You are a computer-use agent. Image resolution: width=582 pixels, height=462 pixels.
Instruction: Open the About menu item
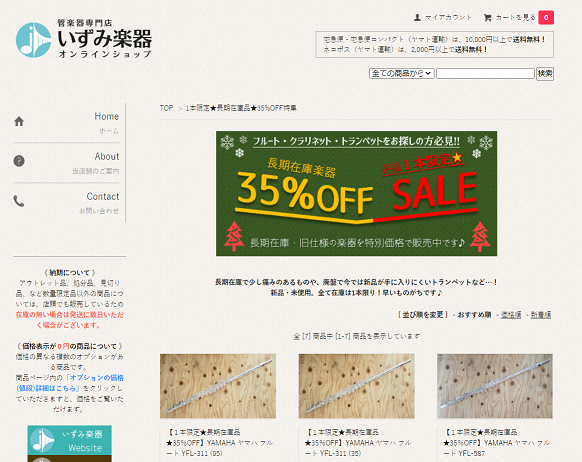pyautogui.click(x=107, y=157)
